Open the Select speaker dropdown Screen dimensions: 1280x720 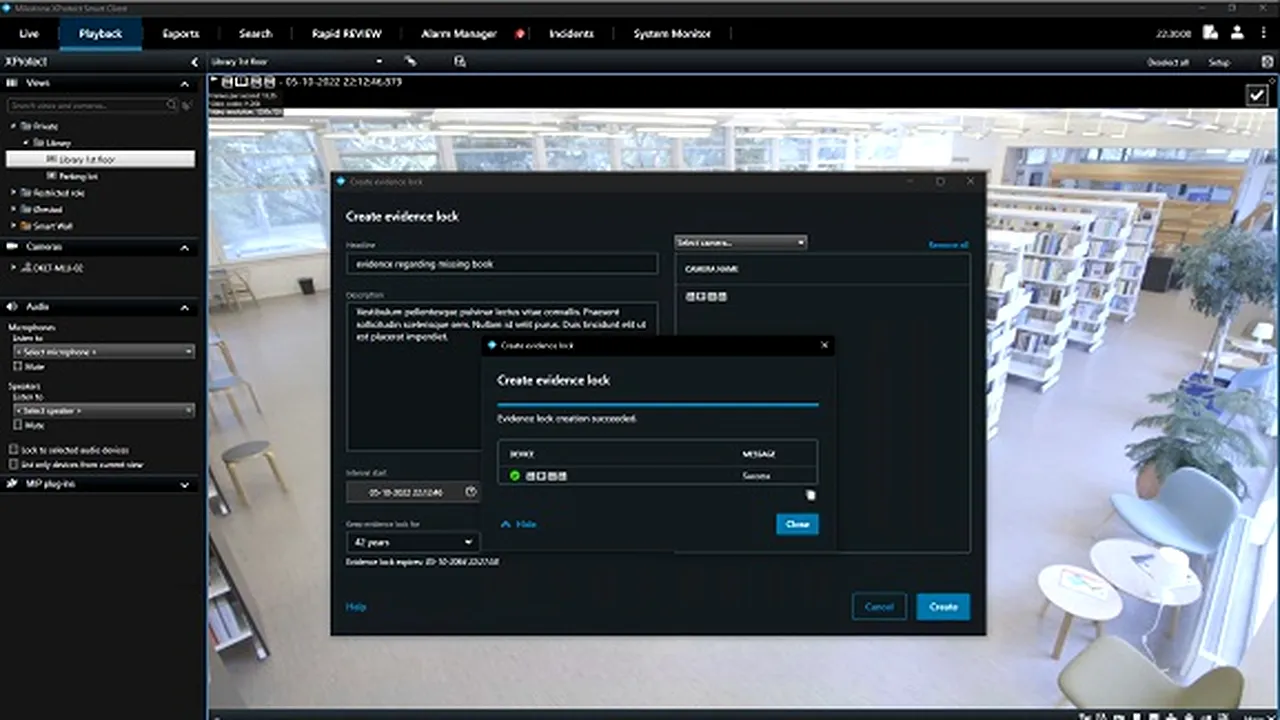[102, 411]
